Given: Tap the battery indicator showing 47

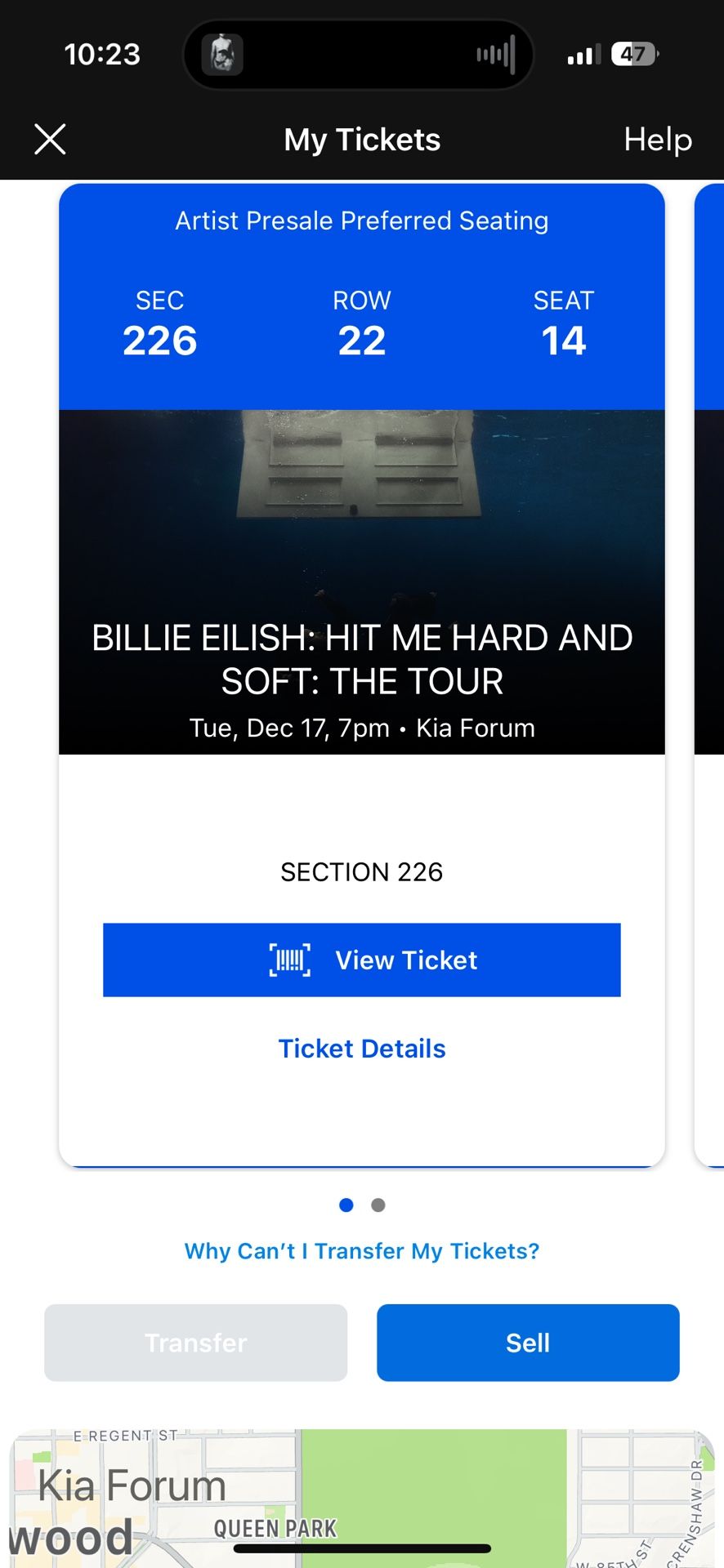Looking at the screenshot, I should point(634,55).
